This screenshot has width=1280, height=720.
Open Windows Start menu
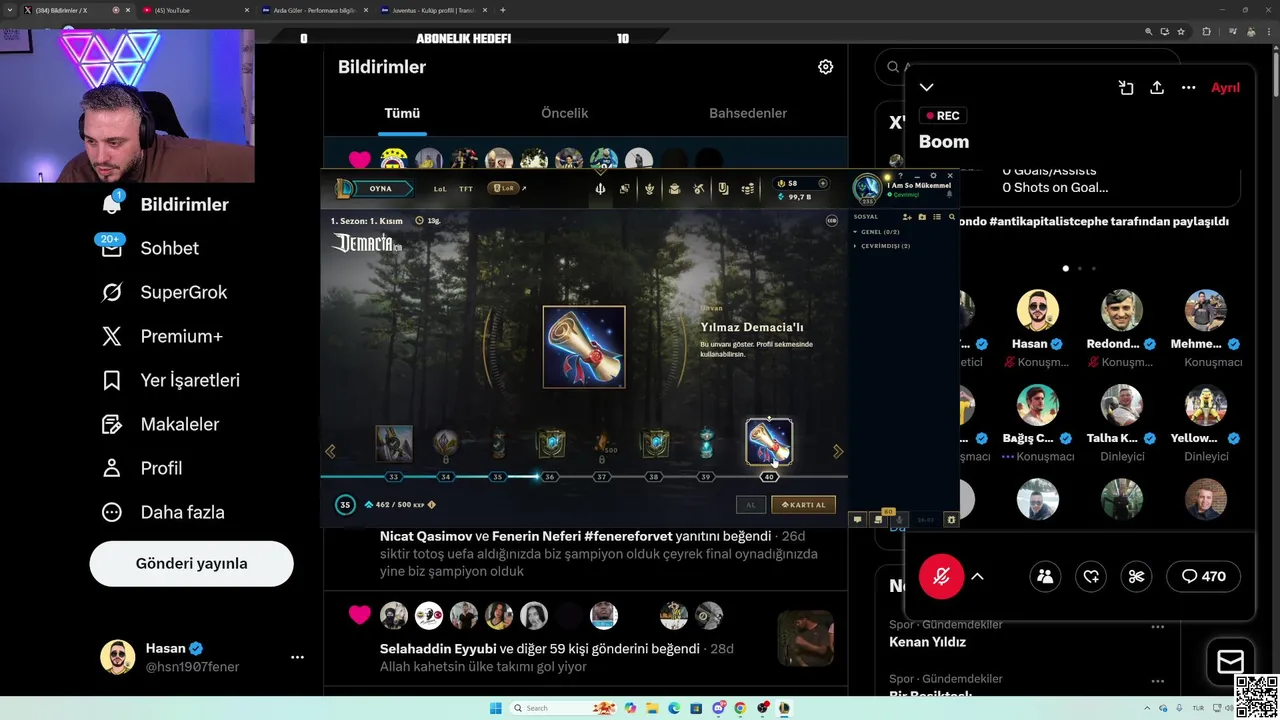(x=495, y=708)
